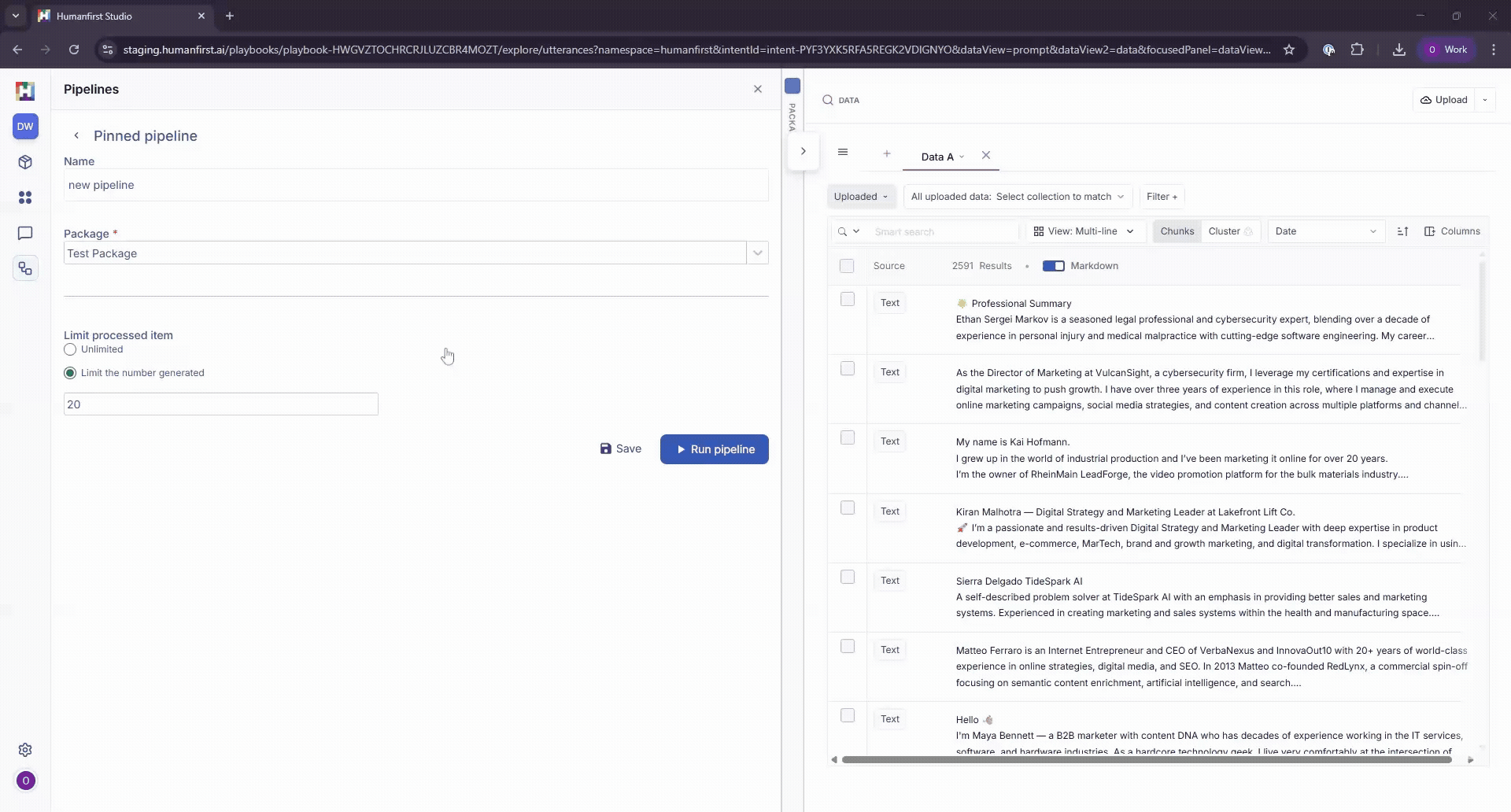
Task: Open the packages cube icon in sidebar
Action: [25, 162]
